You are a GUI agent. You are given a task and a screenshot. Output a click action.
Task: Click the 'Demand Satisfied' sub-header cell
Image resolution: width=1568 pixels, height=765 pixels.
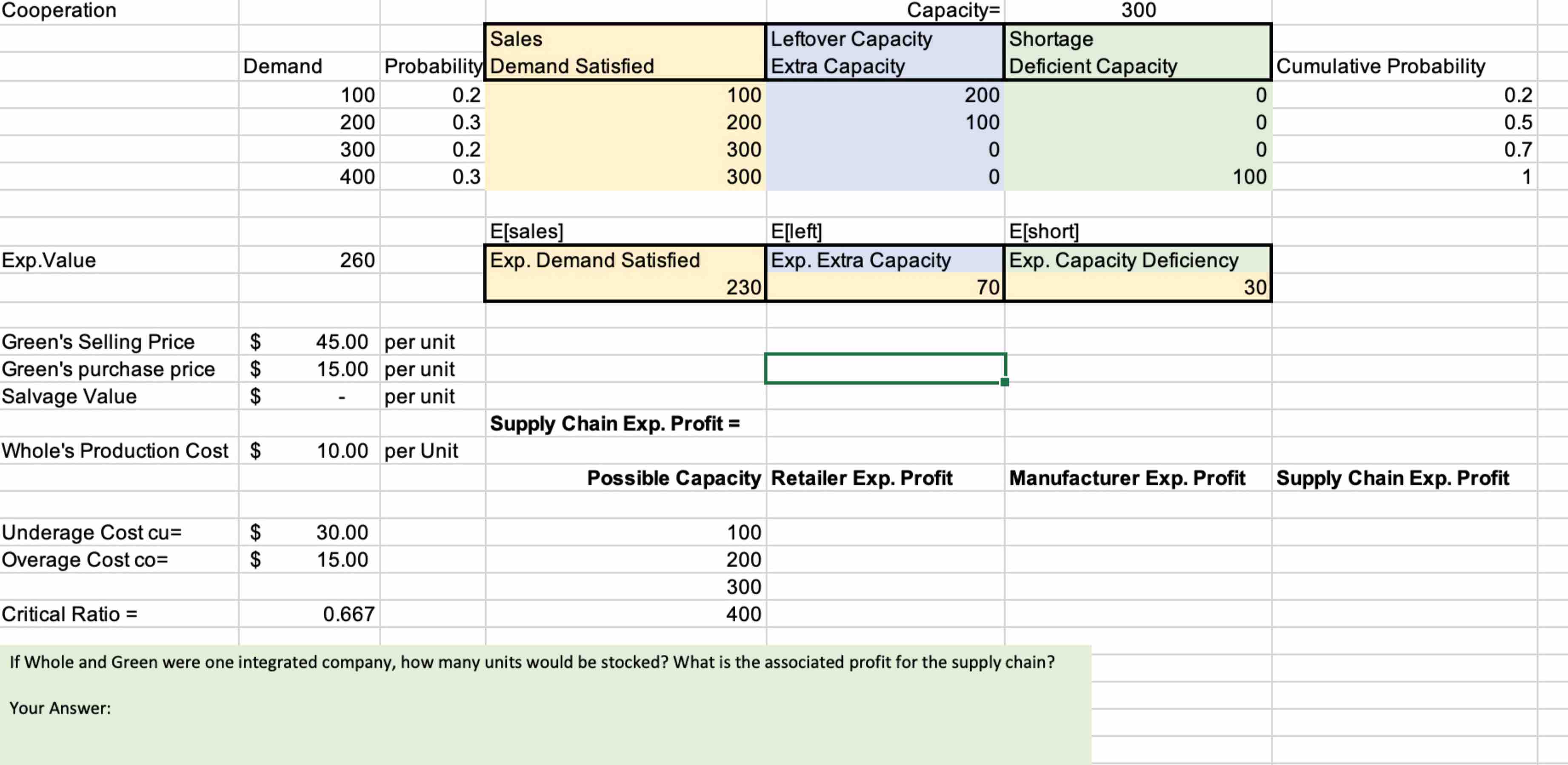pos(625,66)
